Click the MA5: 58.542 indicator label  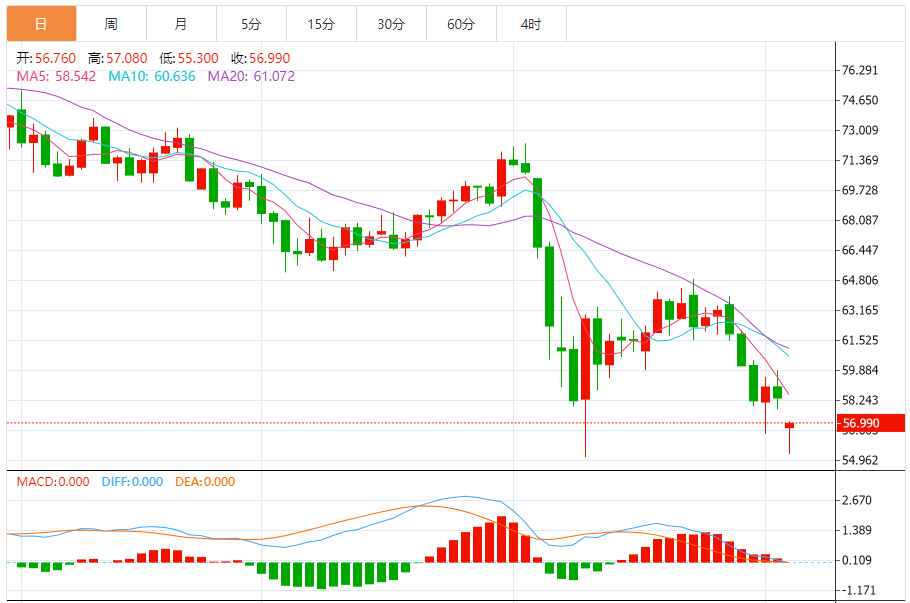(x=56, y=76)
